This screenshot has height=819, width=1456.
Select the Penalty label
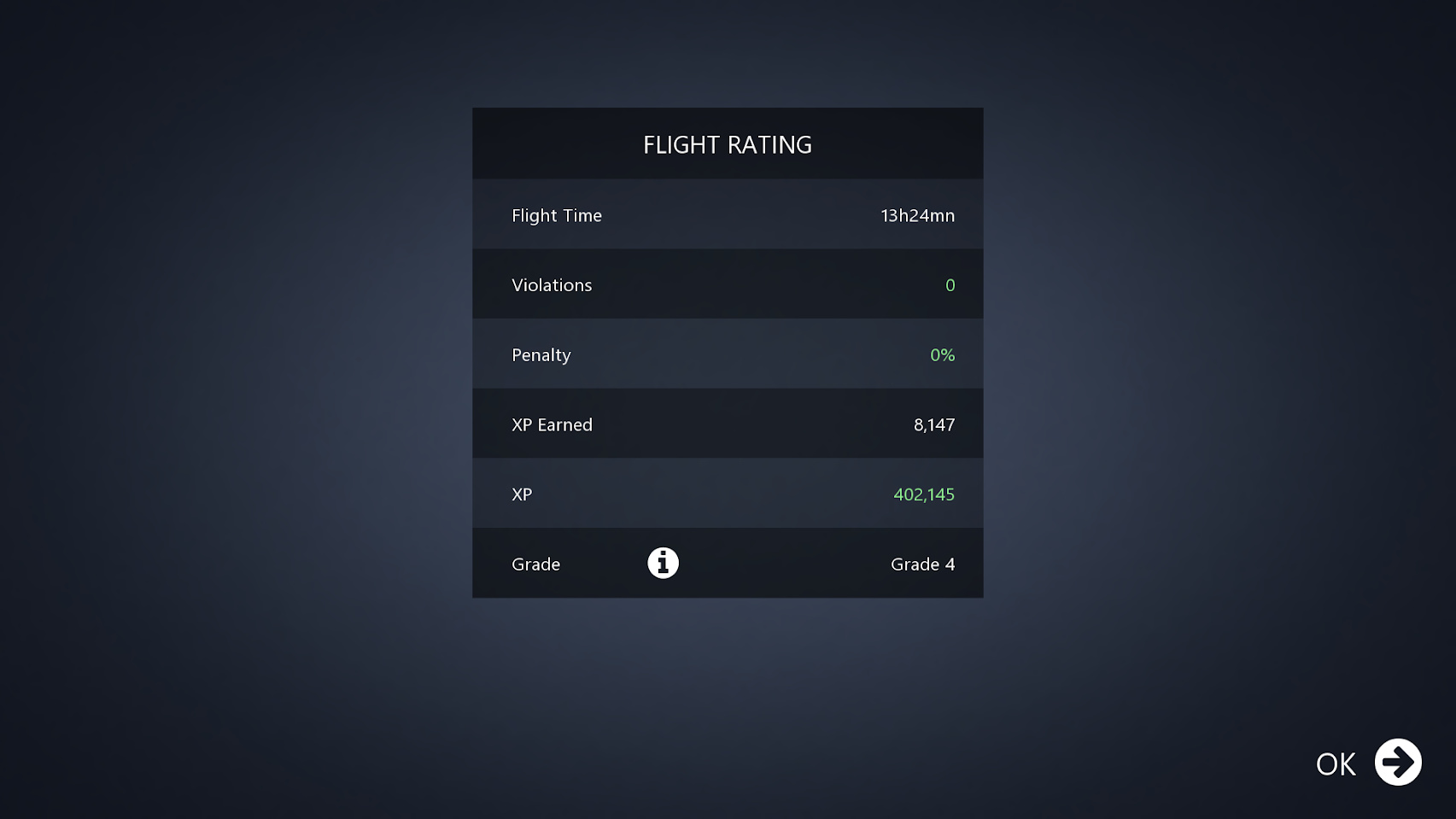[x=541, y=355]
